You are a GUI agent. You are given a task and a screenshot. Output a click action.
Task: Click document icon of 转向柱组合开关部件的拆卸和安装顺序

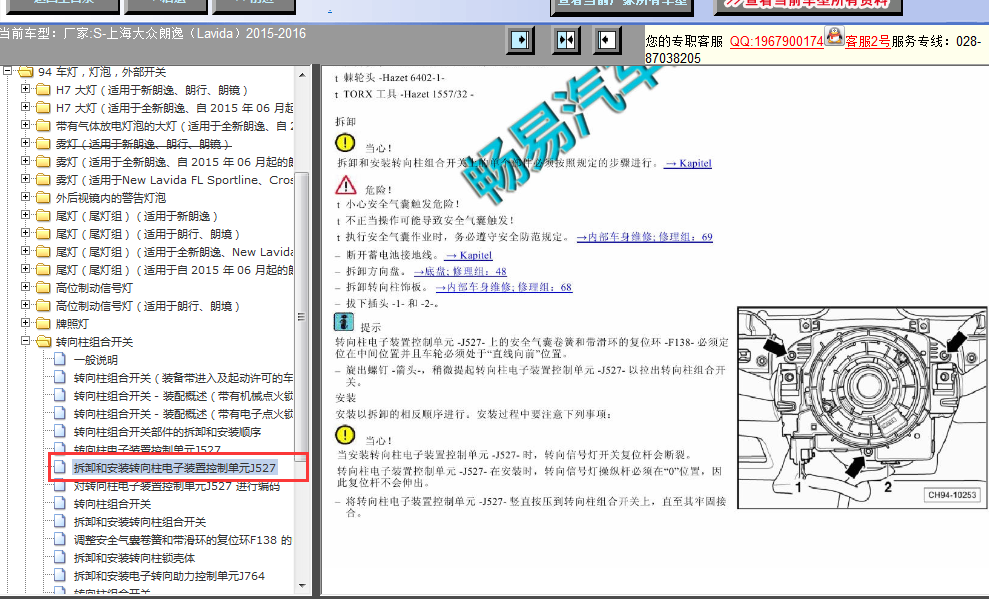[x=60, y=431]
